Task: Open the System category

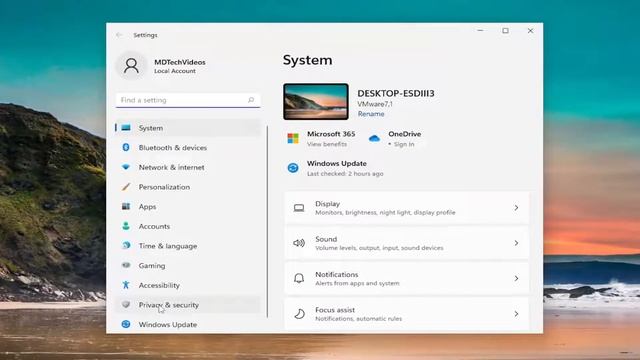Action: point(188,128)
